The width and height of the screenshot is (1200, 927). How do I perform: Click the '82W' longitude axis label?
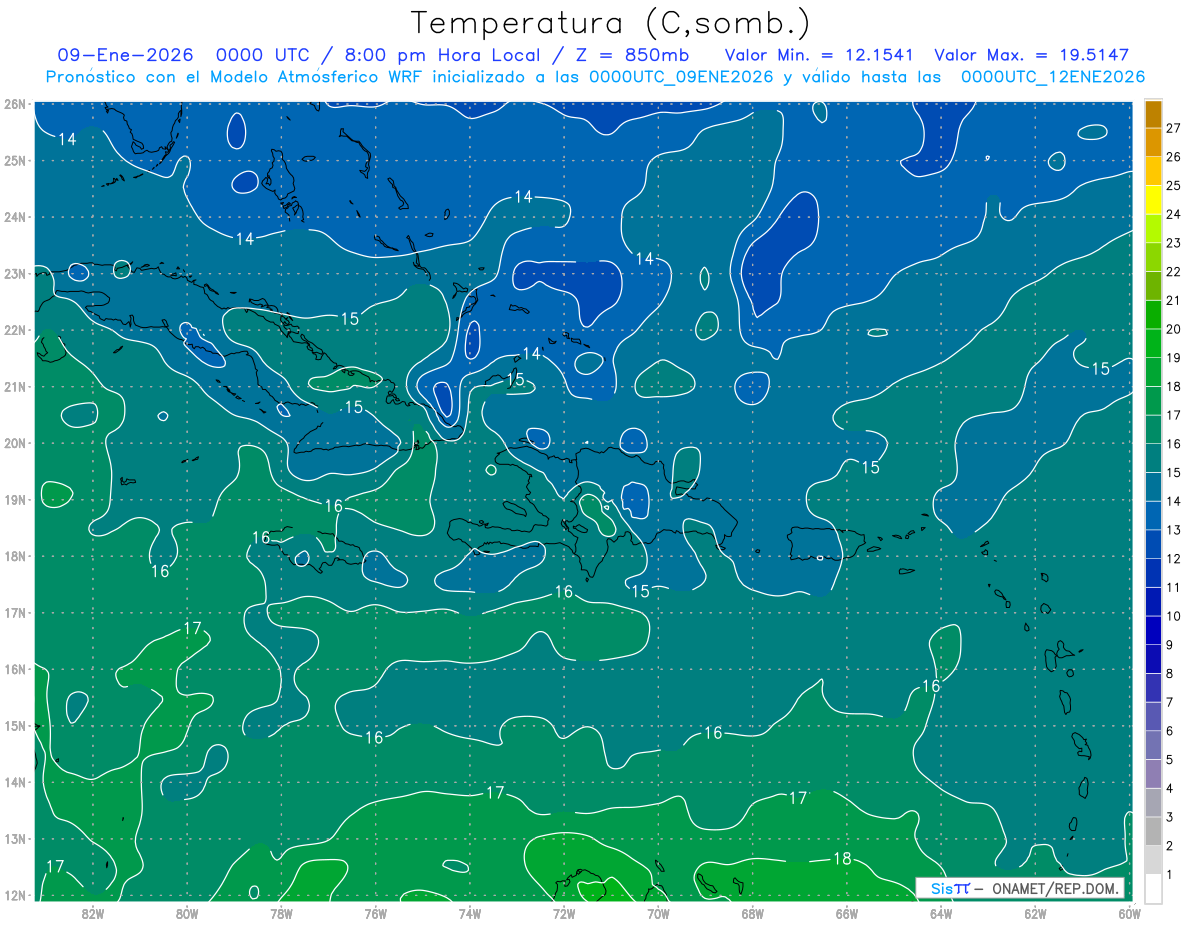click(93, 913)
